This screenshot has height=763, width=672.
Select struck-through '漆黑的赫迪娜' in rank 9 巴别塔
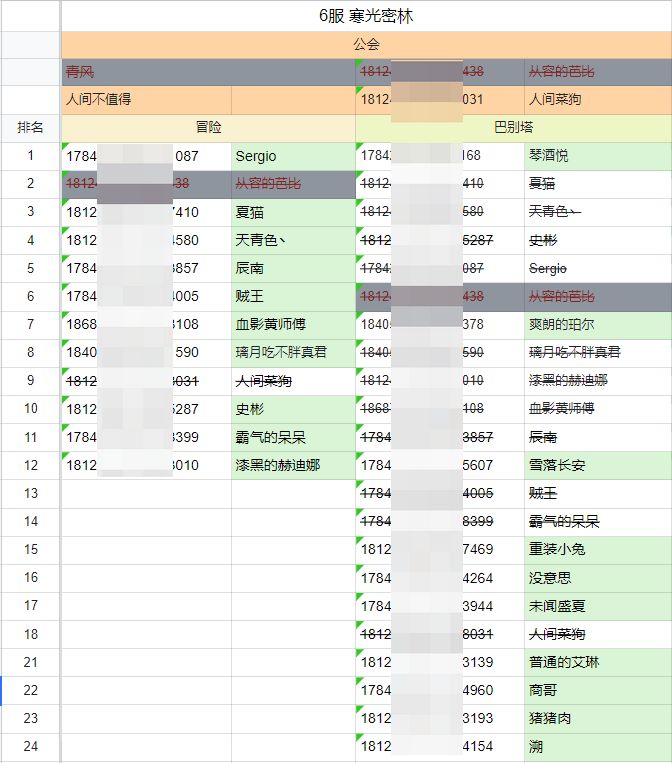click(598, 381)
